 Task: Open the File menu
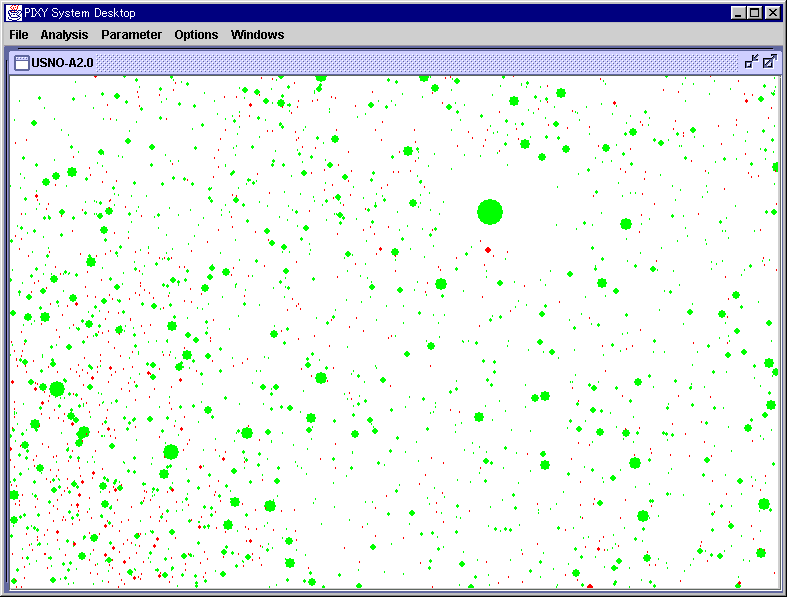click(x=19, y=35)
